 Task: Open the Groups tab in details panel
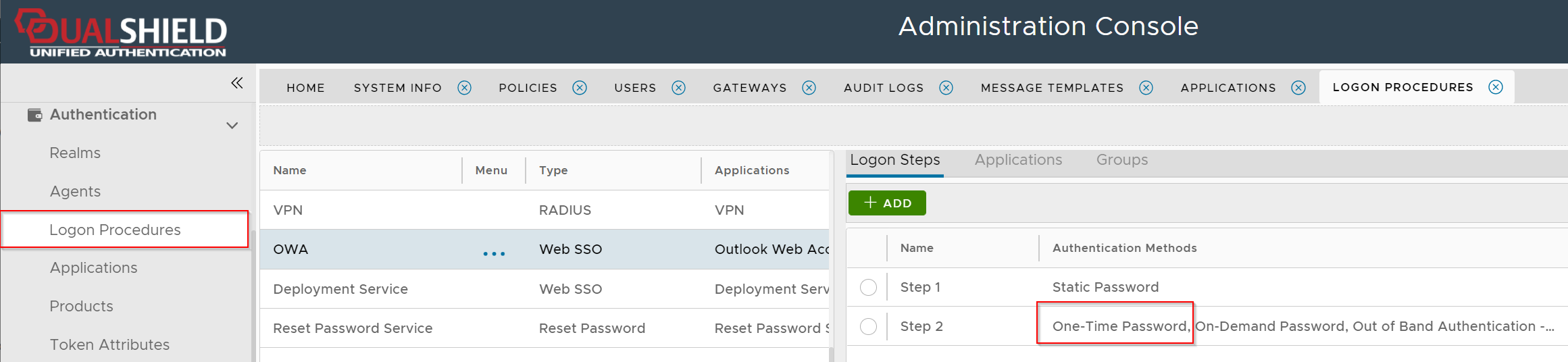point(1121,160)
